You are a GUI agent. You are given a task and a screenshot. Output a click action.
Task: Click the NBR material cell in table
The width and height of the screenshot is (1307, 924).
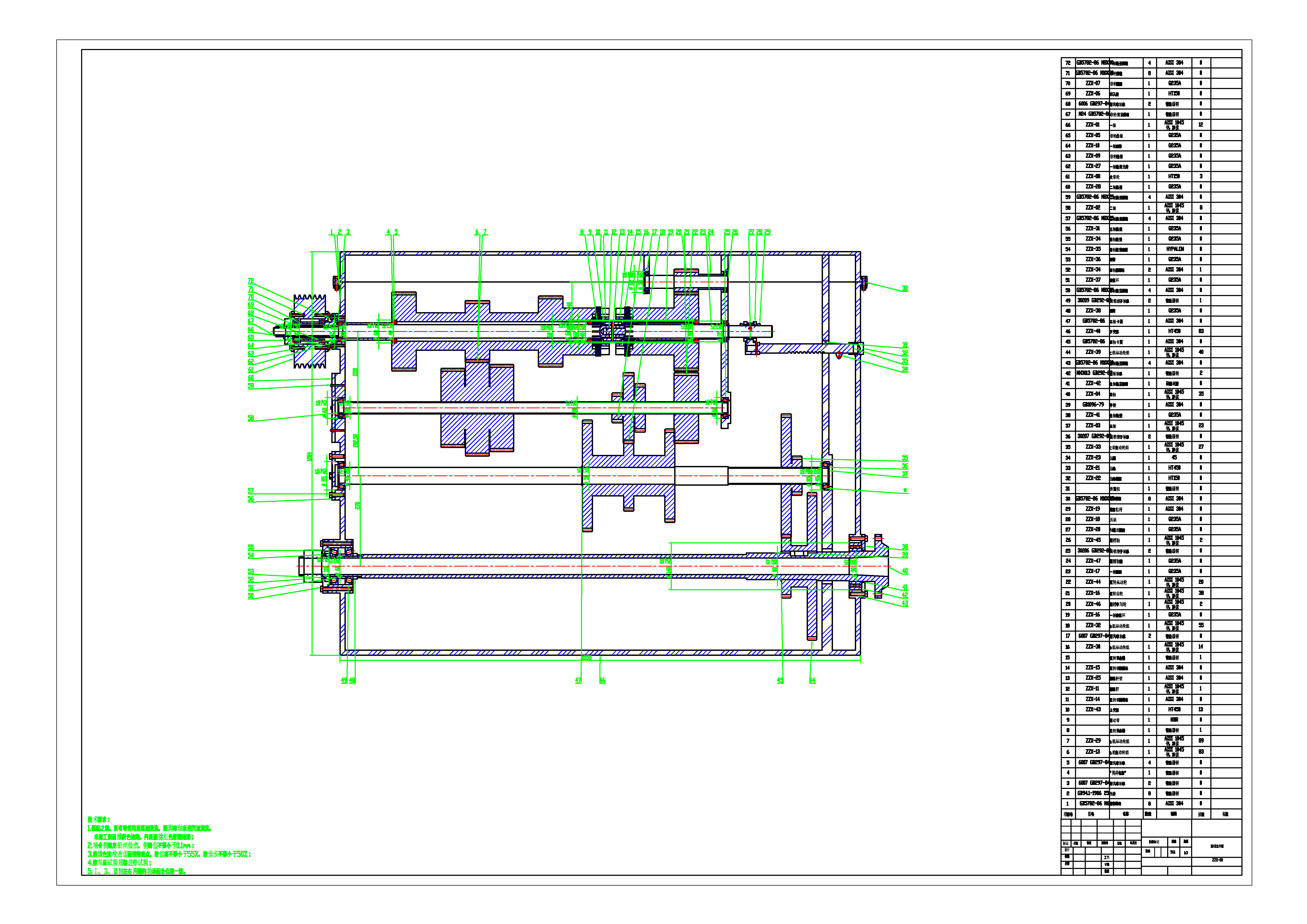pyautogui.click(x=1174, y=720)
